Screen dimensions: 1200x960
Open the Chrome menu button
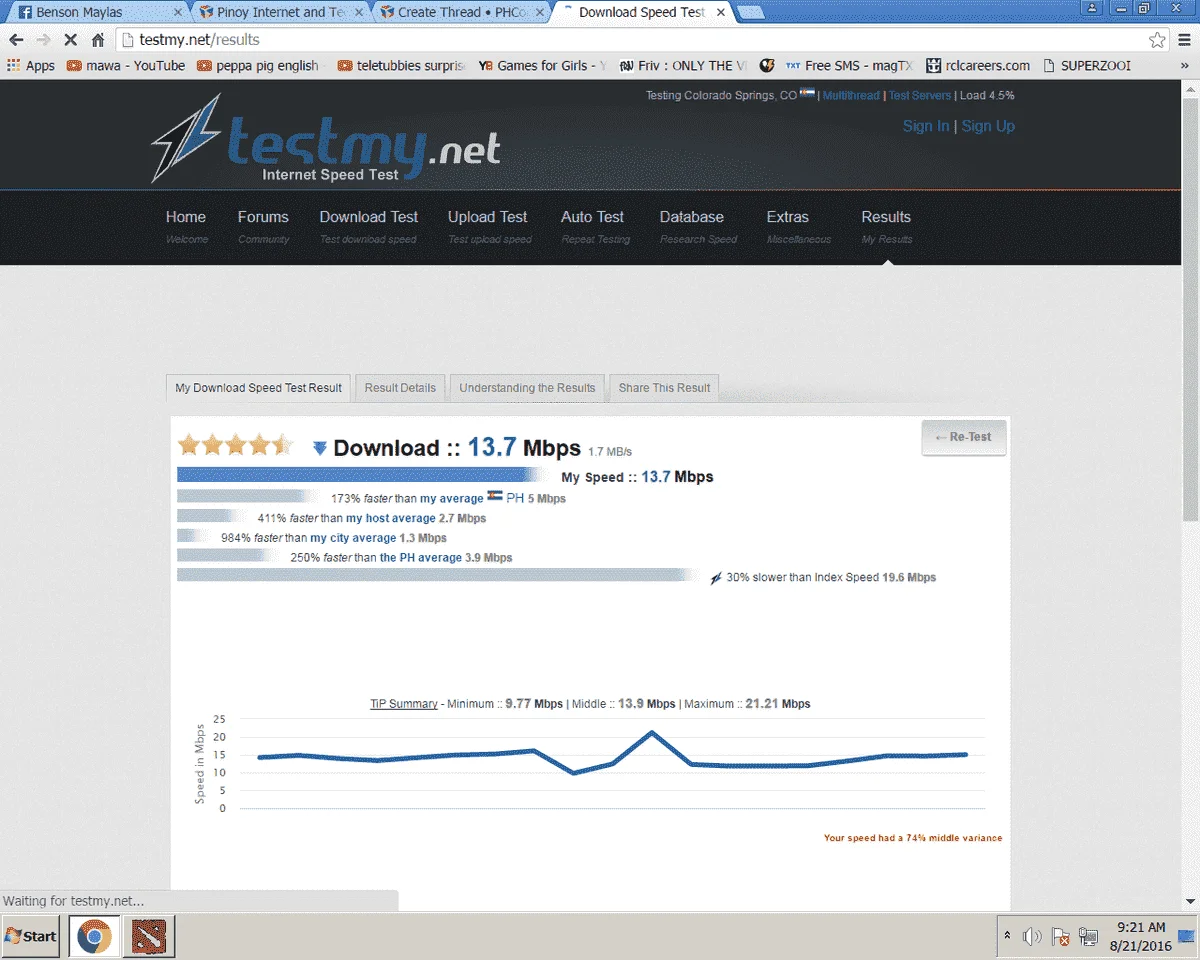1185,40
